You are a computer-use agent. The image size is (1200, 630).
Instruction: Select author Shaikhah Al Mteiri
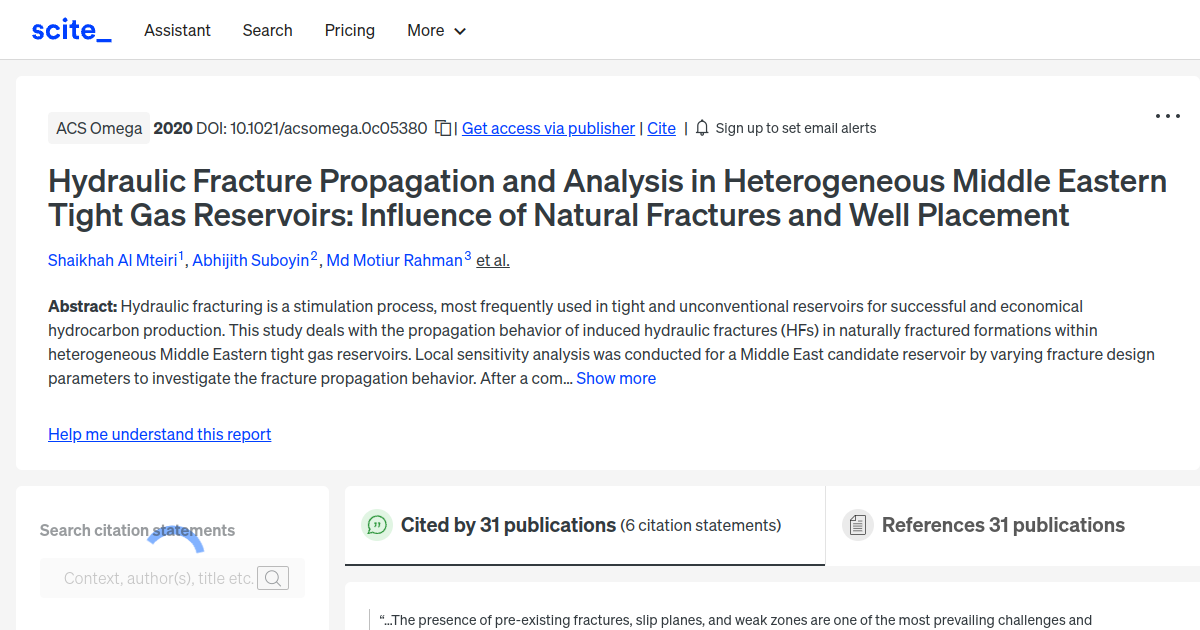click(113, 260)
